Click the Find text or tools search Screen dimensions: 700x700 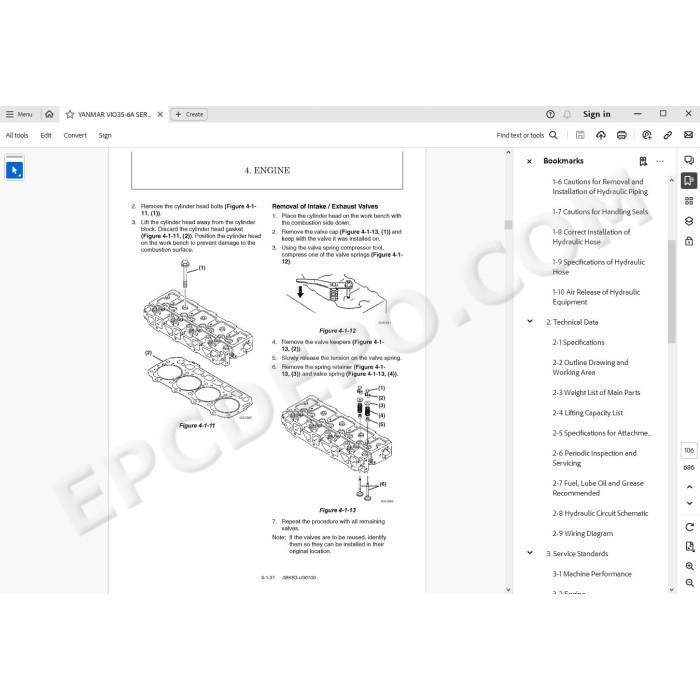[x=527, y=135]
